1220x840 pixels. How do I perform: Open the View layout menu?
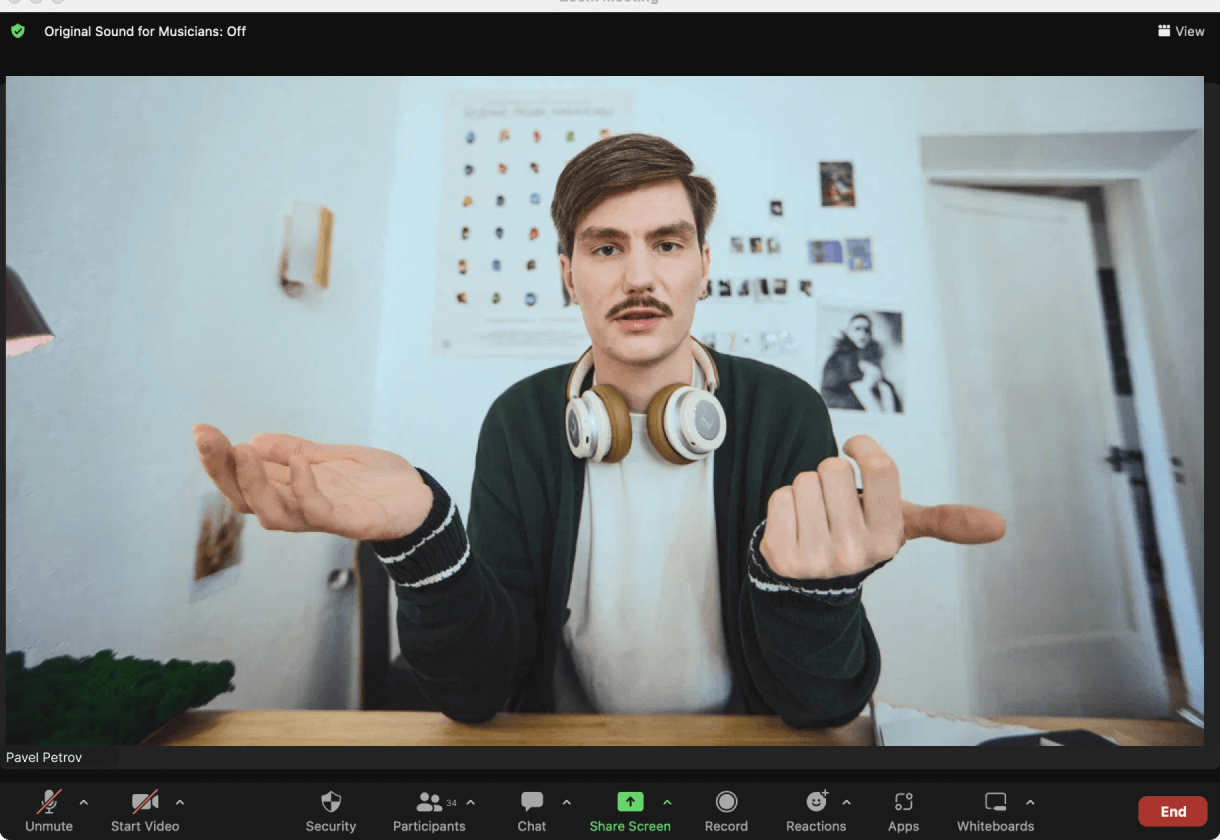coord(1181,31)
